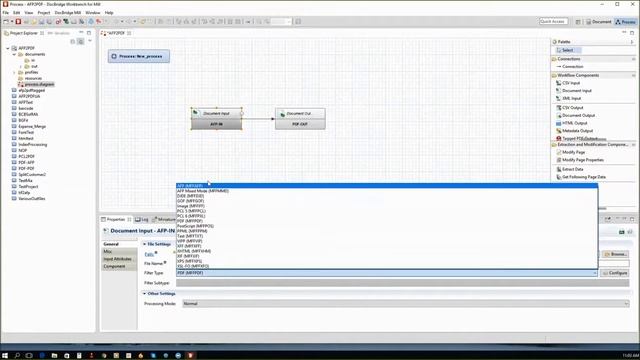
Task: Collapse the documents folder node
Action: pyautogui.click(x=14, y=54)
